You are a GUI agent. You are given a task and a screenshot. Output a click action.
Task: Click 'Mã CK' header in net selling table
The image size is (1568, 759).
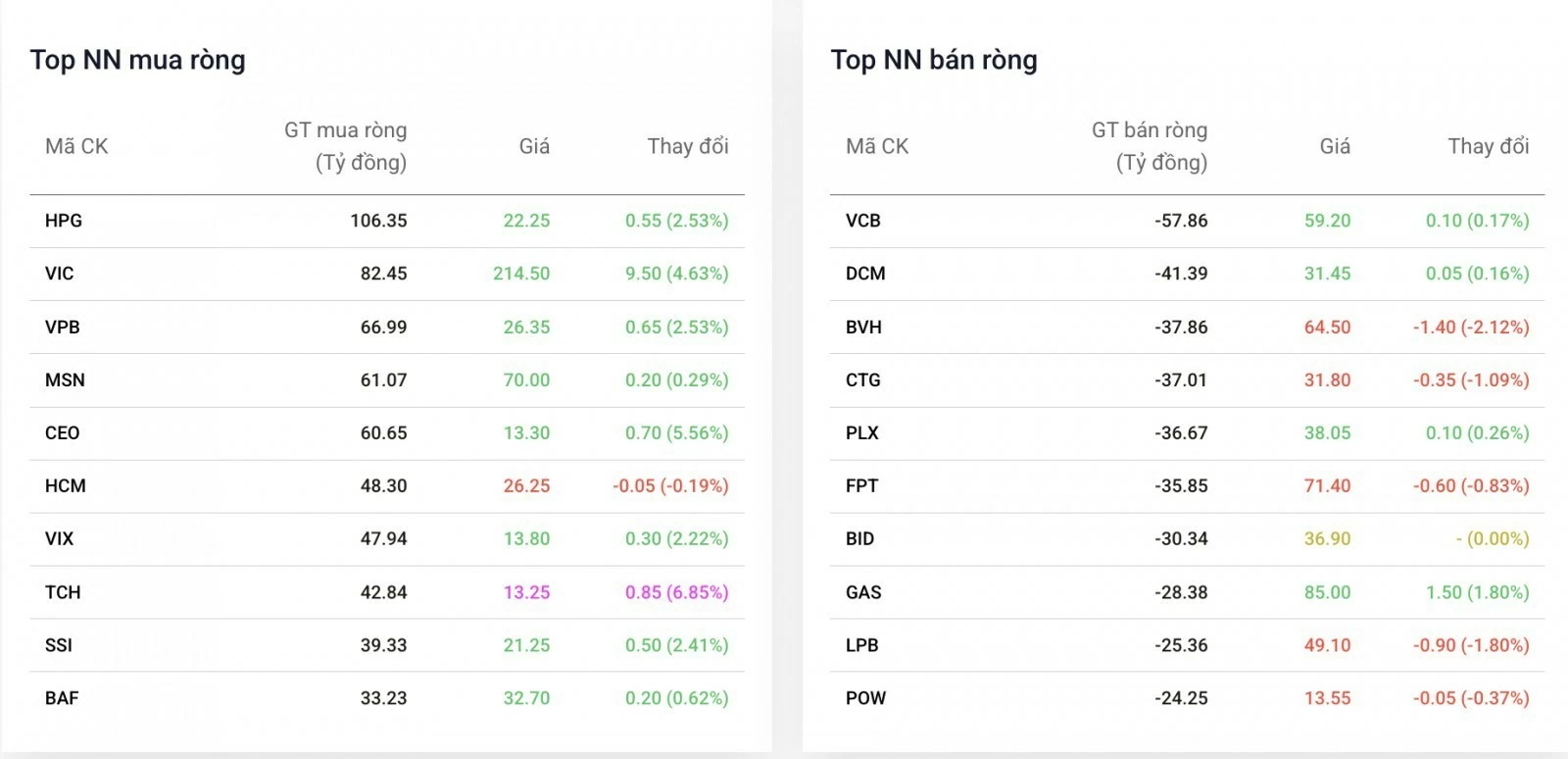point(877,146)
